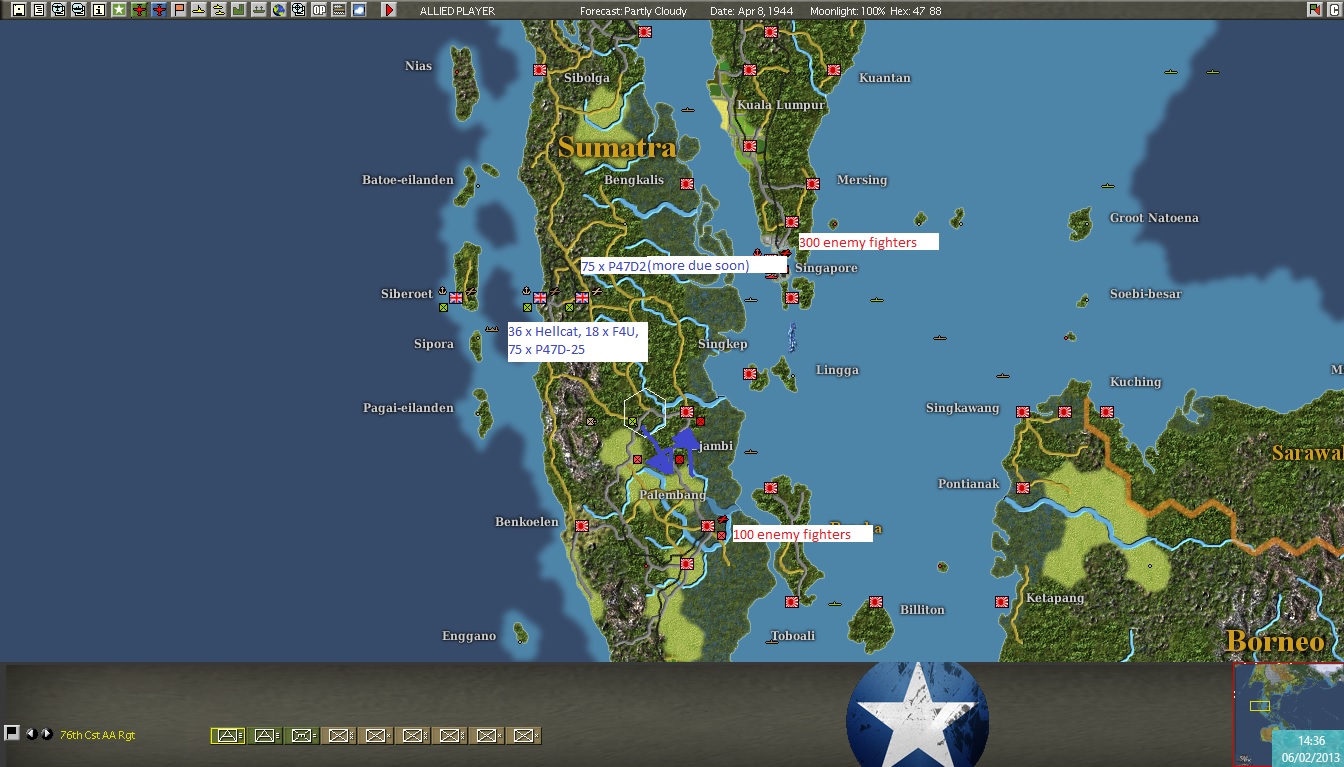Click the world minimap thumbnail

pyautogui.click(x=1288, y=714)
